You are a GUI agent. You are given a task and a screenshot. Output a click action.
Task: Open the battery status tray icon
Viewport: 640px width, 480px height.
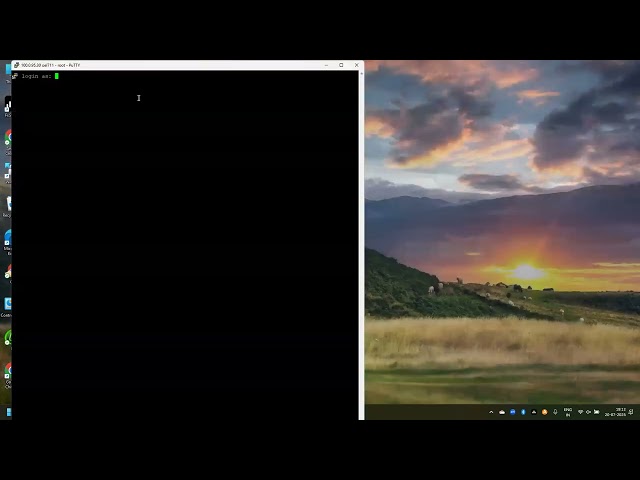[x=596, y=412]
